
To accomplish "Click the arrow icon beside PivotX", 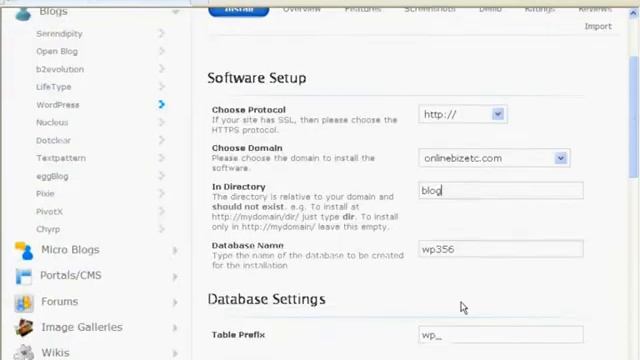I will coord(162,211).
